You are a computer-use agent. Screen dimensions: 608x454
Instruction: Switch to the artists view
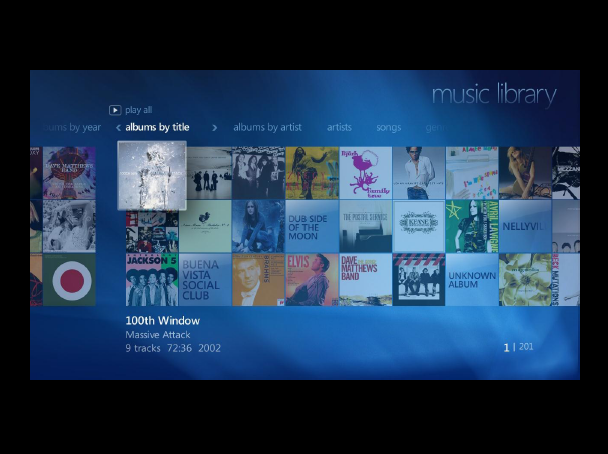(339, 127)
